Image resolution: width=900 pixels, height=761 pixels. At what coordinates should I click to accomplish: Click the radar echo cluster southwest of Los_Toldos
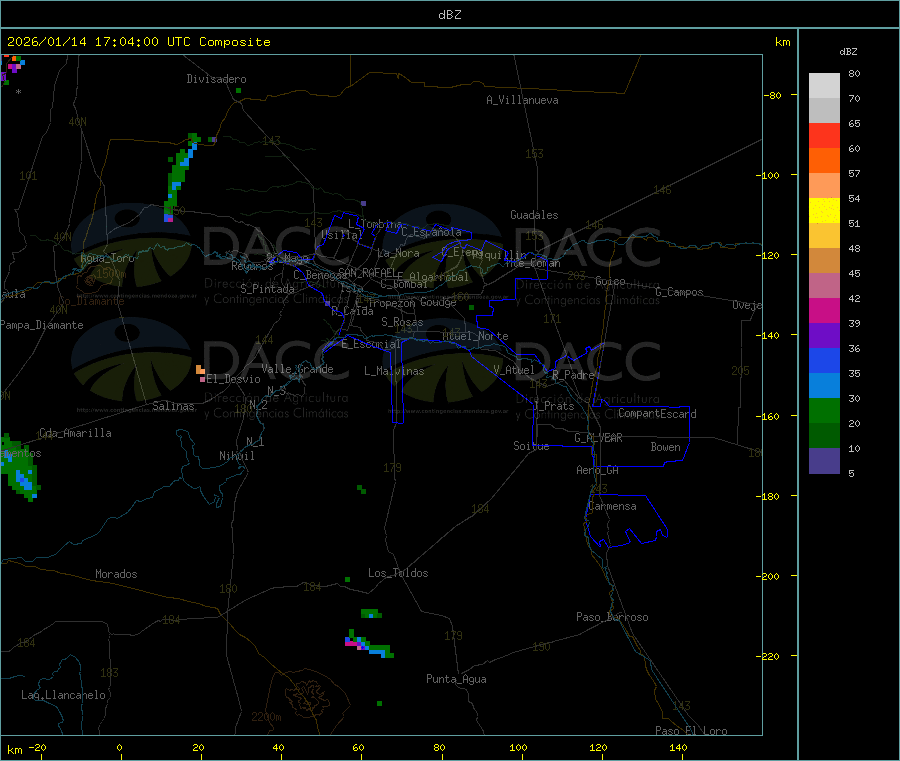pyautogui.click(x=369, y=644)
